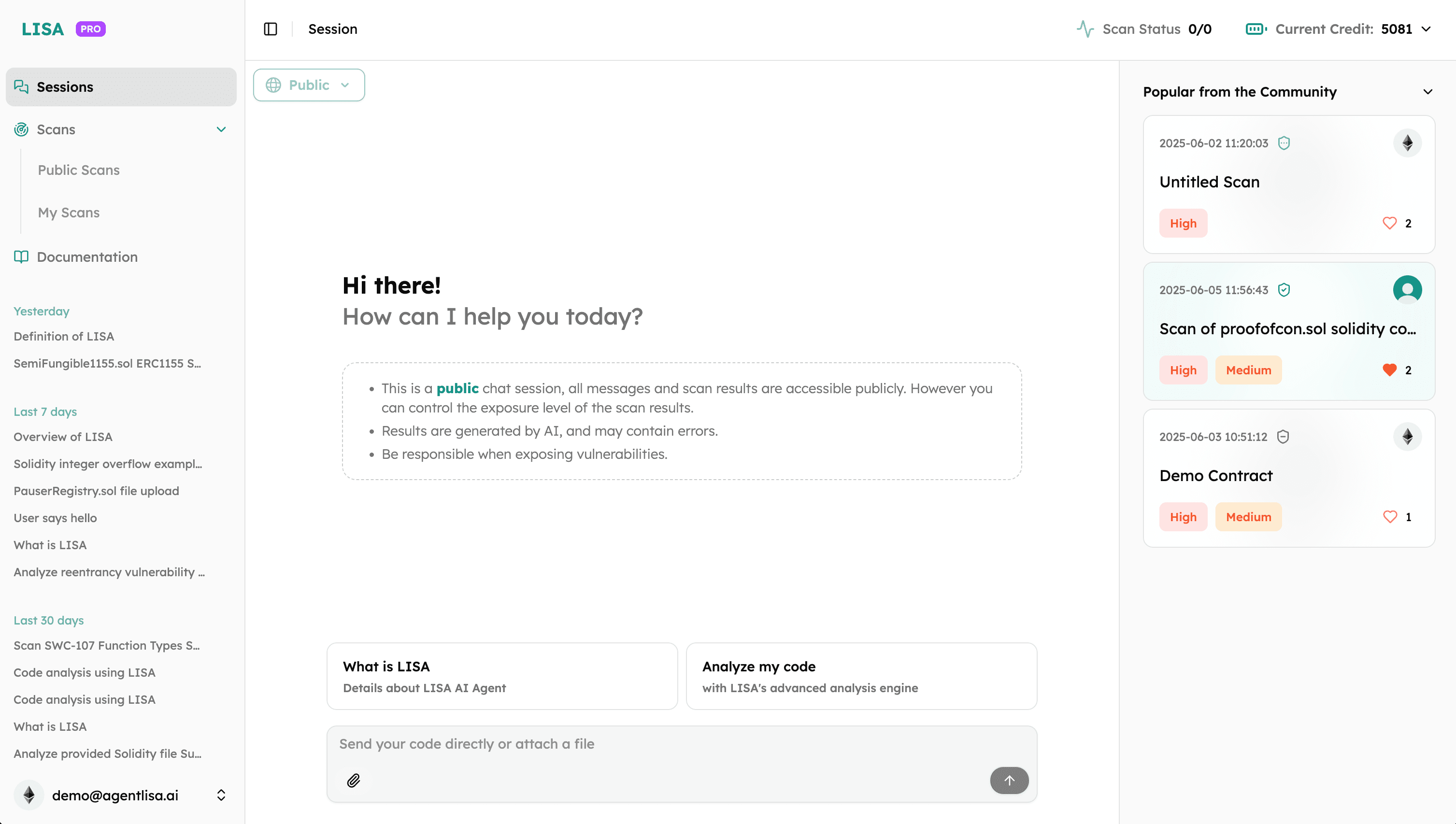1456x824 pixels.
Task: Click the credit value 5081
Action: point(1397,29)
